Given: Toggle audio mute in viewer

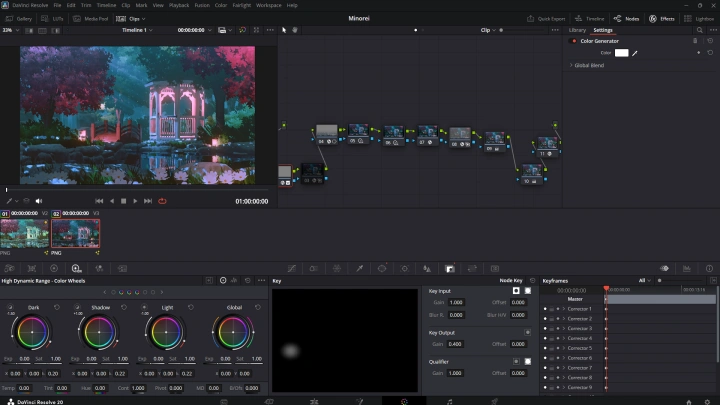Looking at the screenshot, I should pos(39,201).
